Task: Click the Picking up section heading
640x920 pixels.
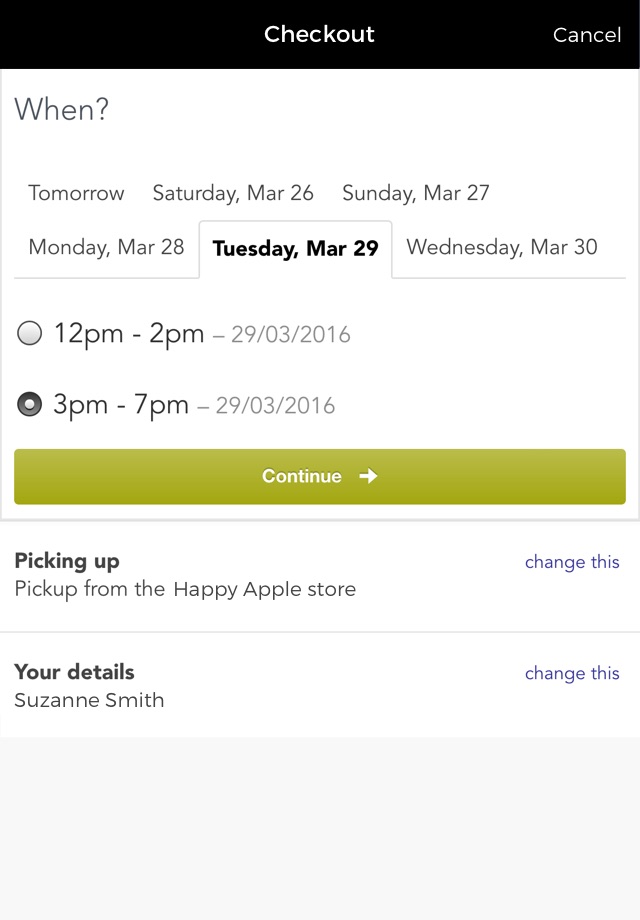Action: (67, 561)
